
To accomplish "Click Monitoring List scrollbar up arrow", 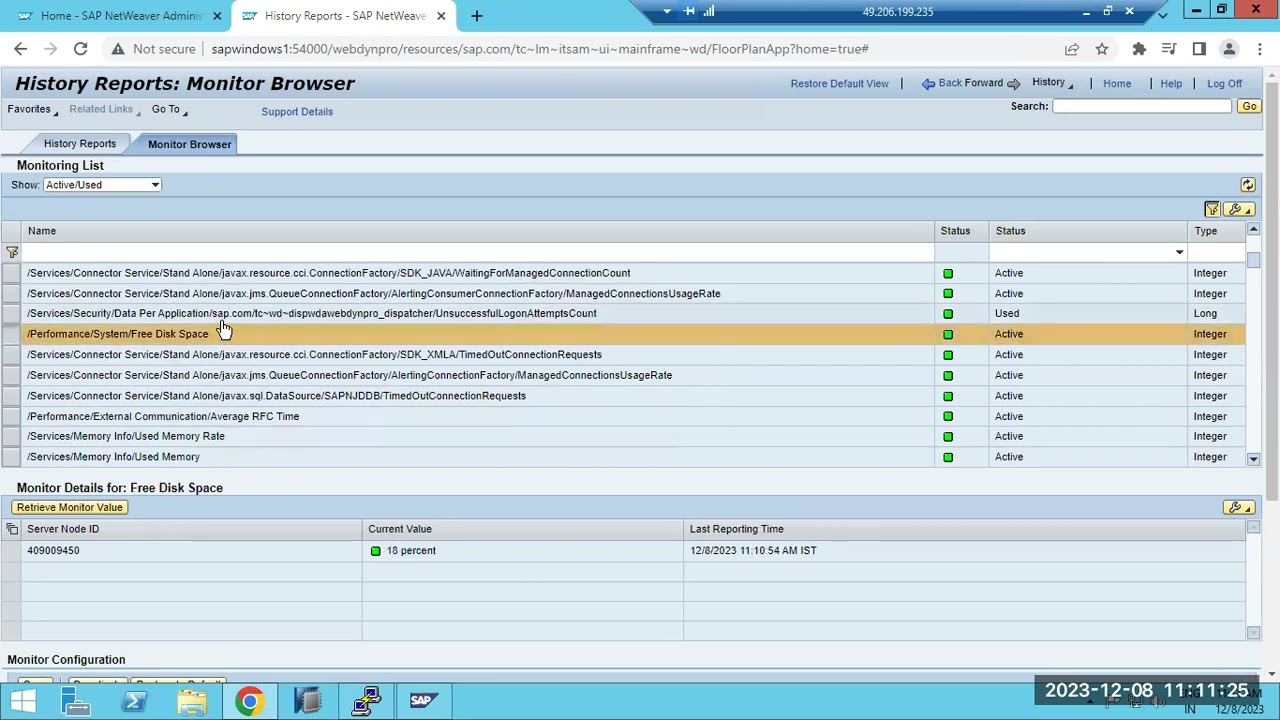I will [1253, 231].
